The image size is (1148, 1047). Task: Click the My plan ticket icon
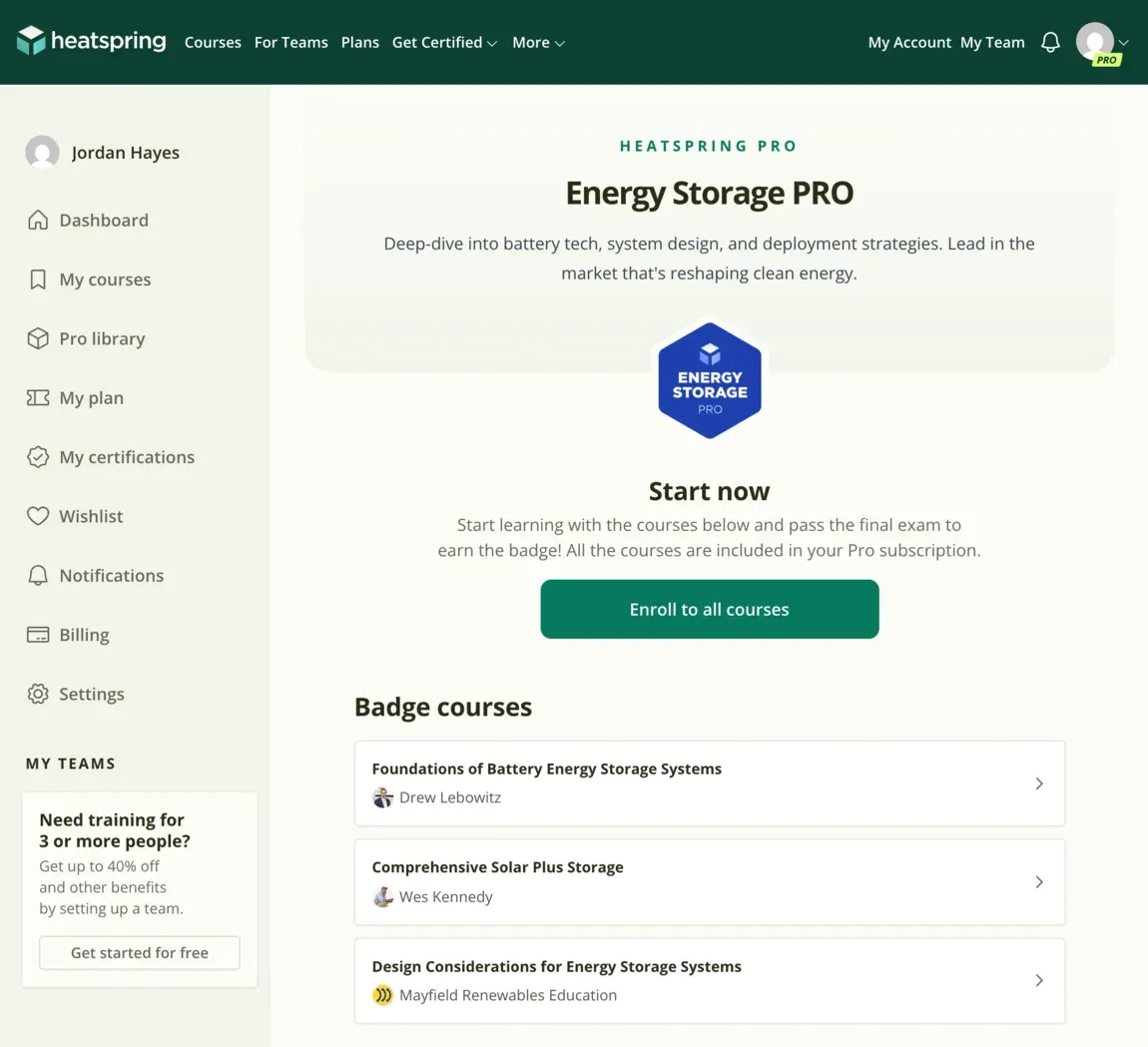point(38,397)
